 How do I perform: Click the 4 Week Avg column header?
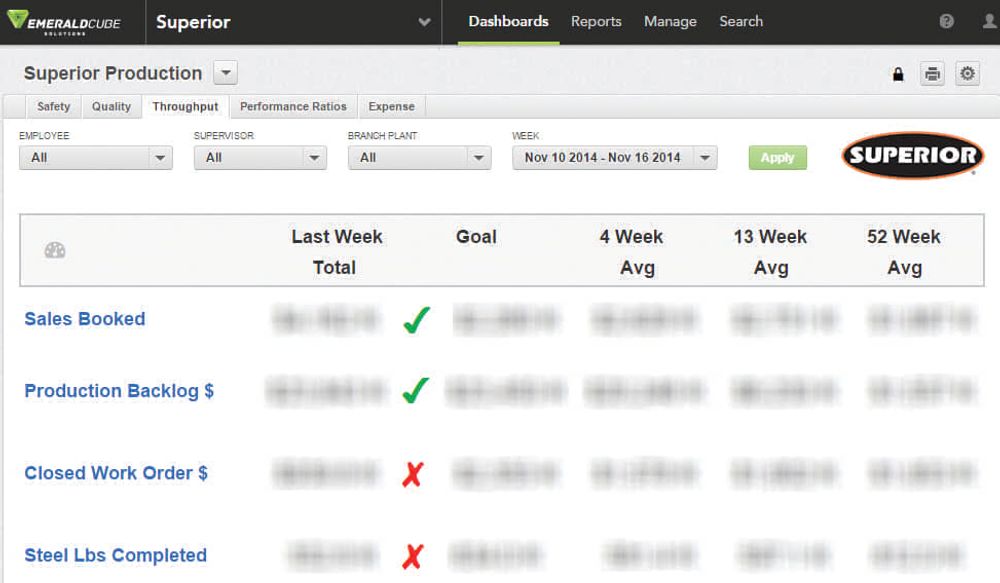coord(631,251)
